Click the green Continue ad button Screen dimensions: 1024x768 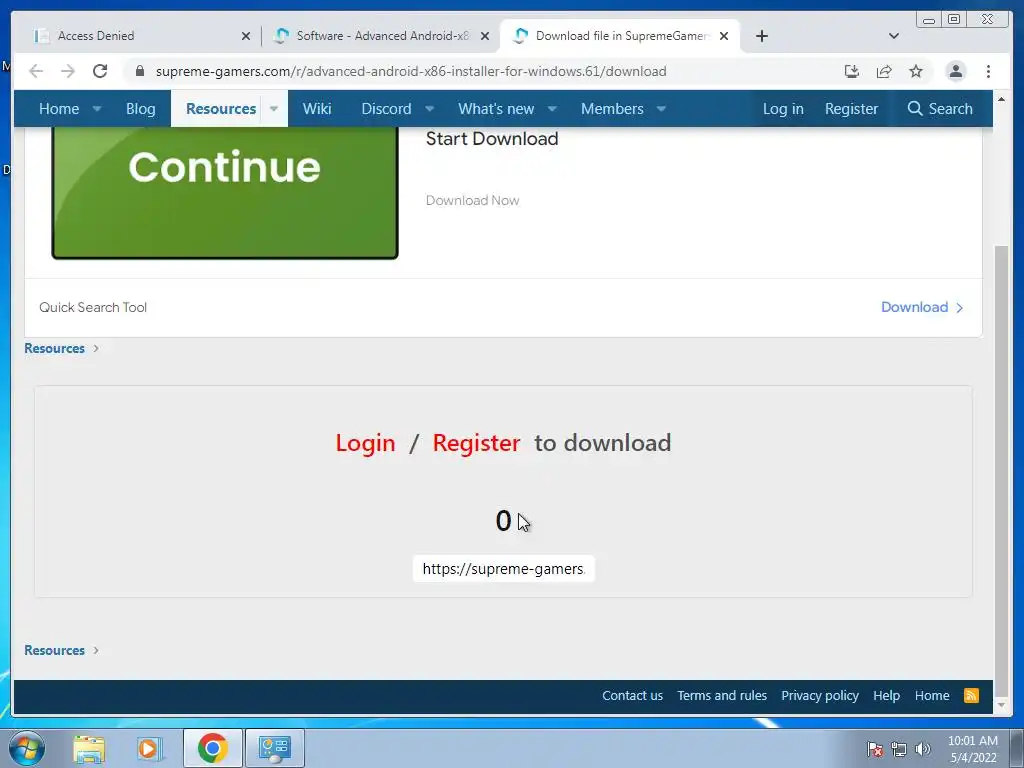click(225, 193)
